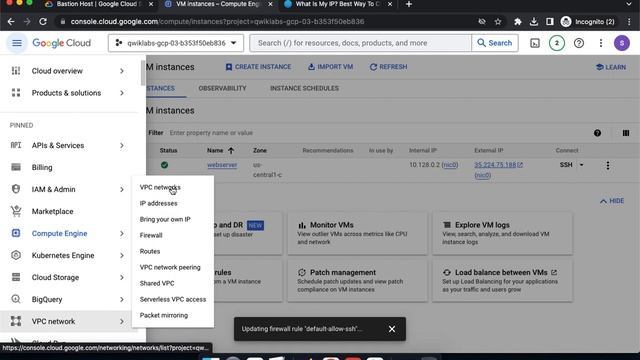
Task: Select VPC network peering
Action: pyautogui.click(x=170, y=267)
